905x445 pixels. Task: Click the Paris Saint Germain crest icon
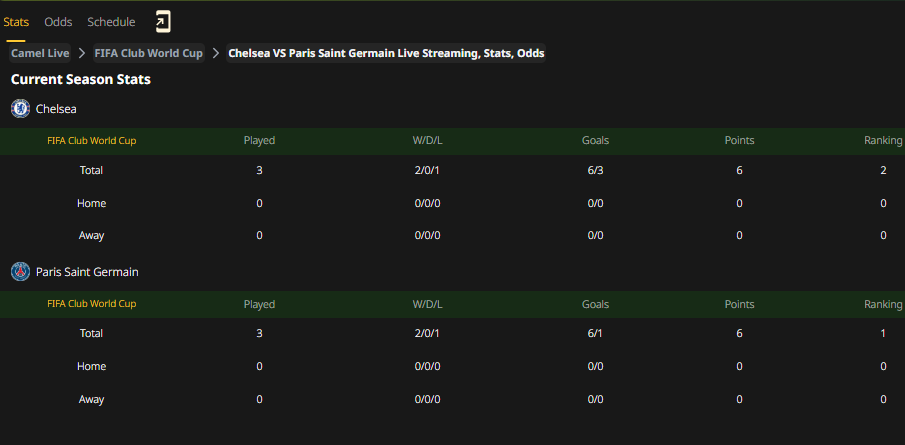point(20,272)
